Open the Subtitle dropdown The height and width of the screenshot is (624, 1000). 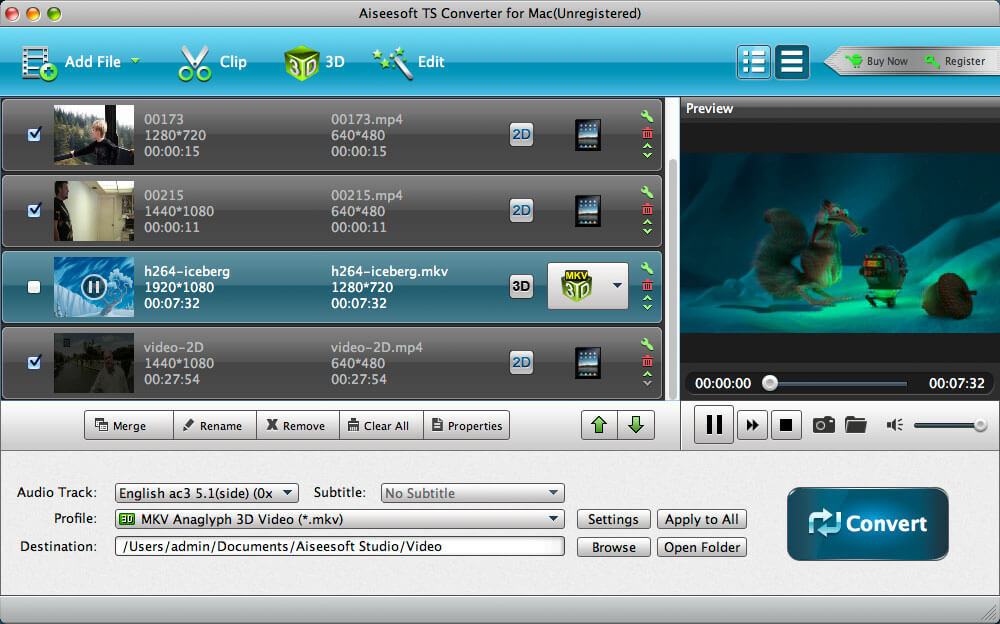472,493
